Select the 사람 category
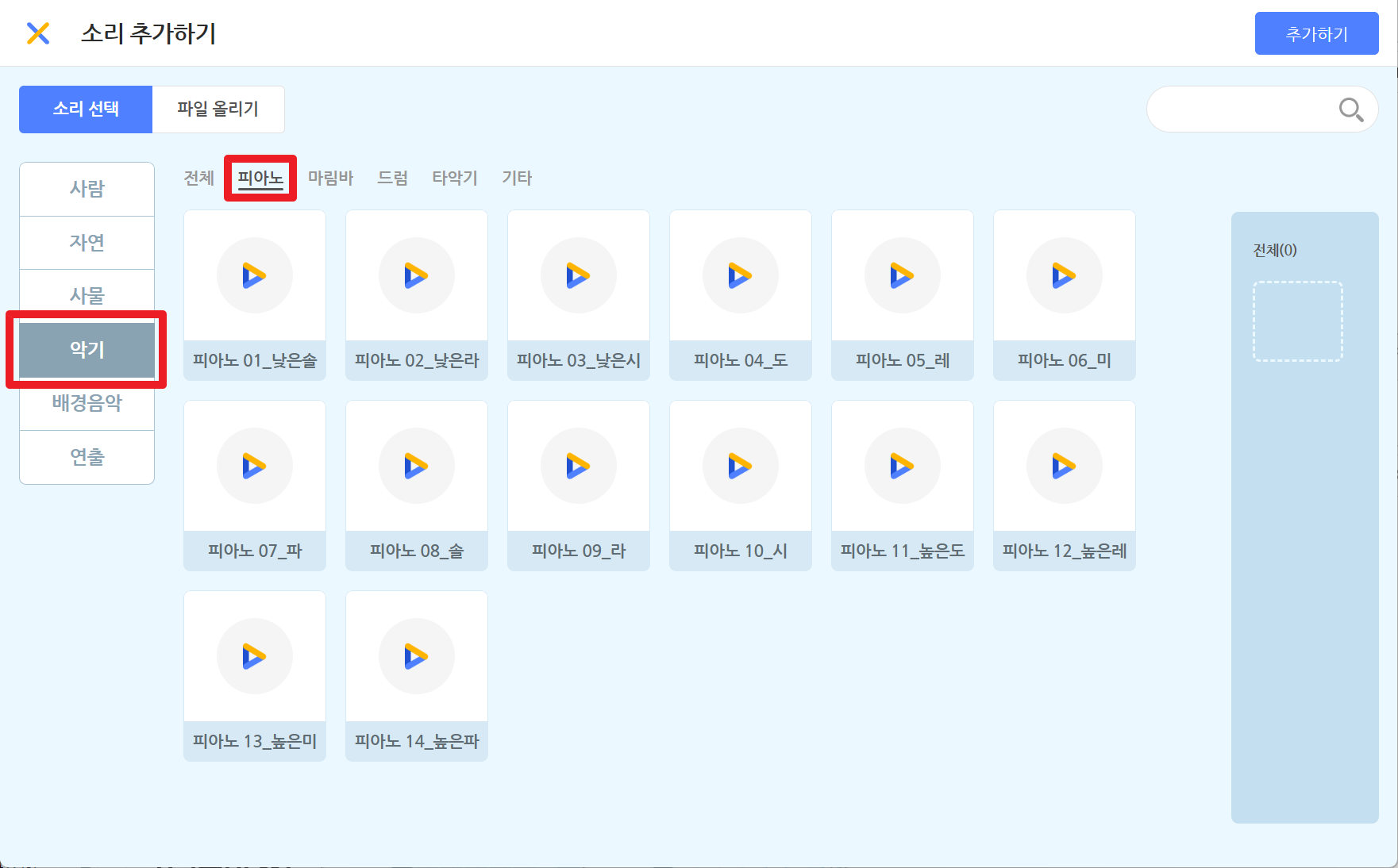 pos(87,189)
